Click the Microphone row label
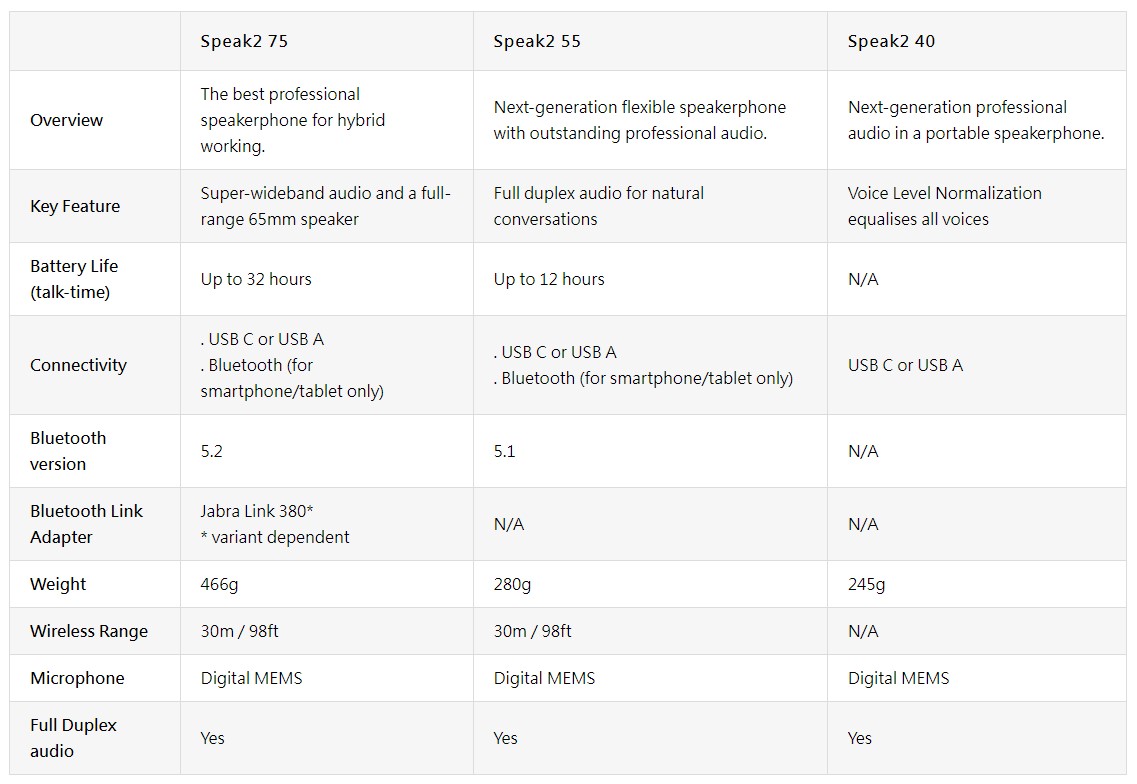Screen dimensions: 1137x784 coord(77,679)
